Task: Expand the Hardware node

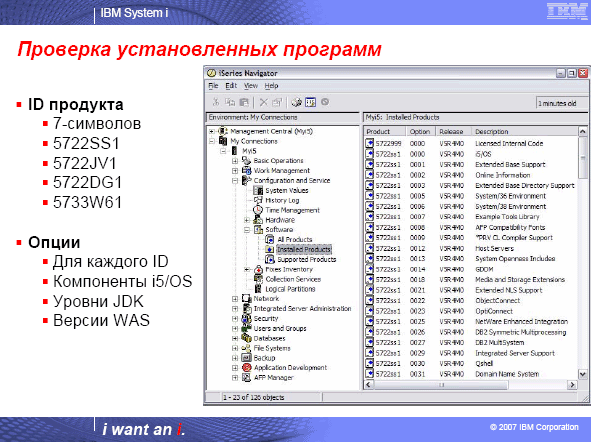Action: 247,220
